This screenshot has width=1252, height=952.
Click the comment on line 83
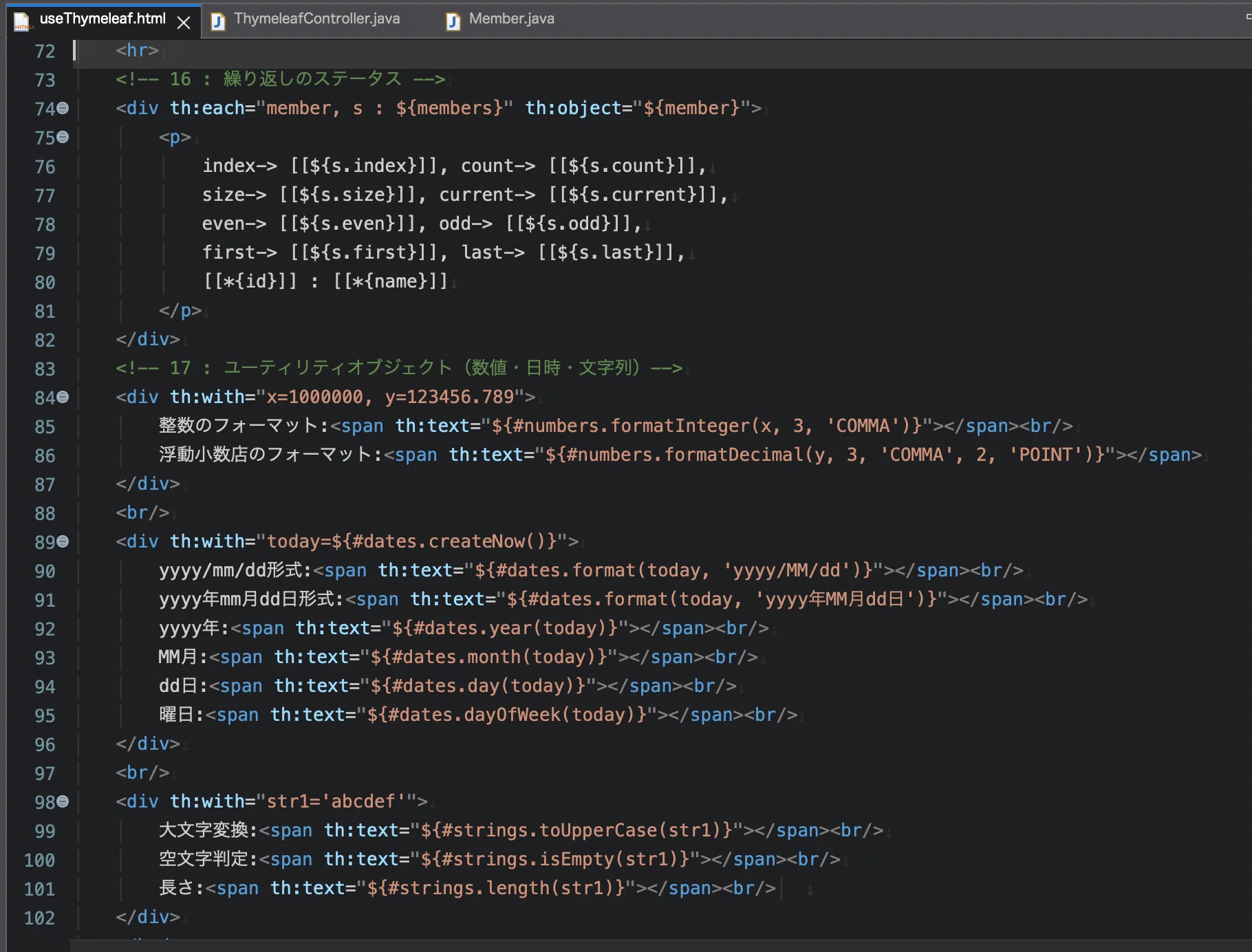[399, 368]
